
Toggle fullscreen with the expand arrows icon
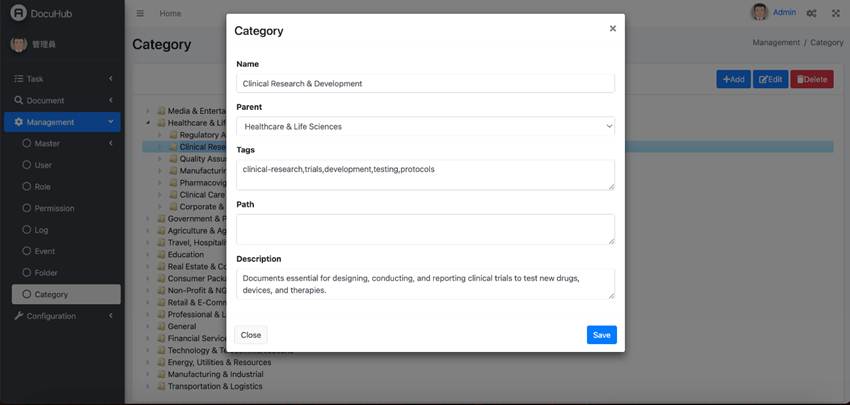coord(835,13)
